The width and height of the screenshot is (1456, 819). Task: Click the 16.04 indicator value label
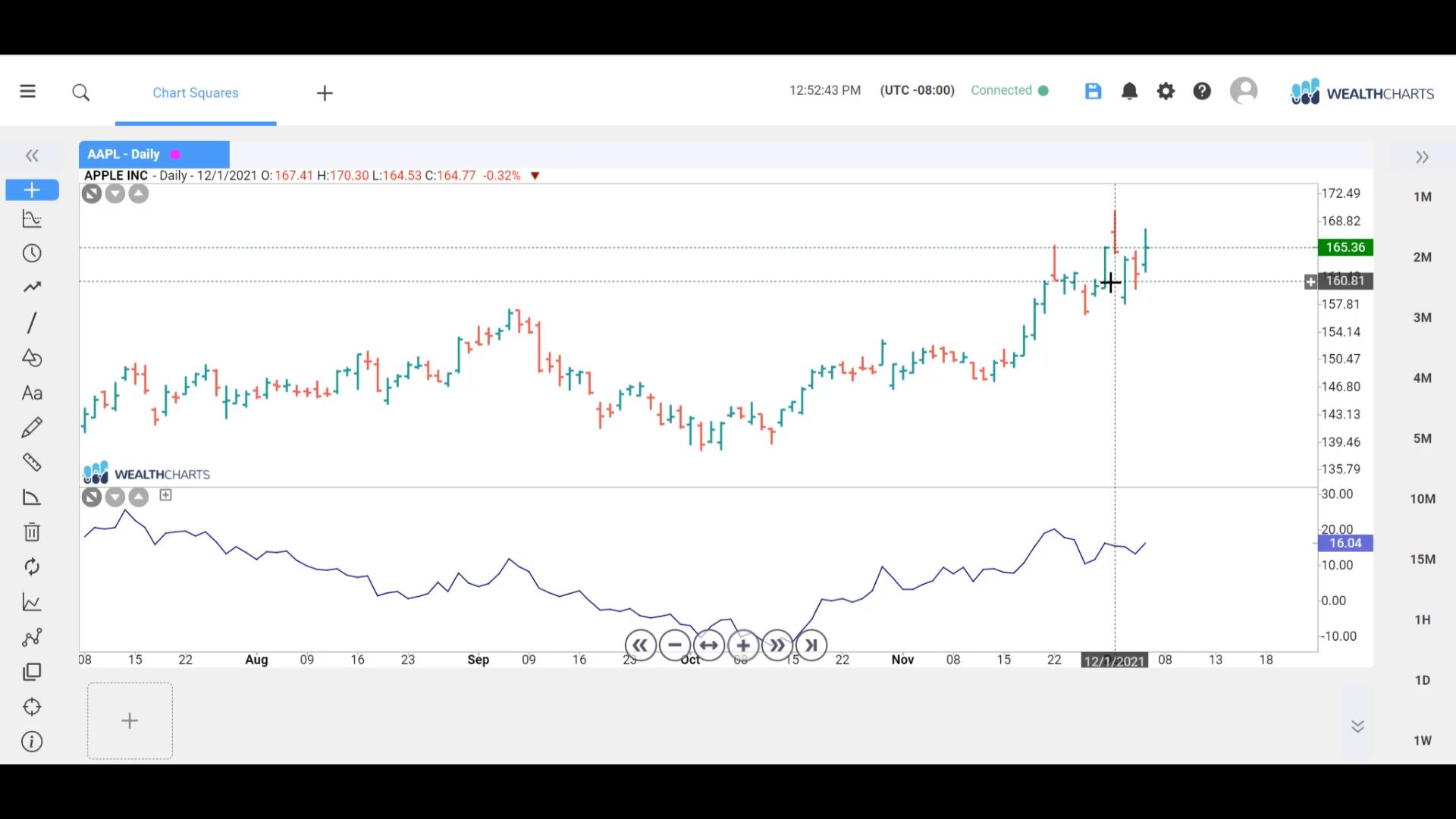point(1345,543)
